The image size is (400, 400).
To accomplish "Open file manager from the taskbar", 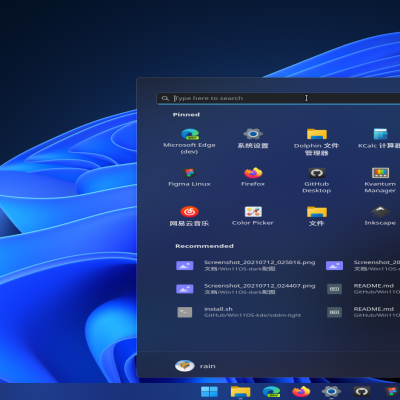I will [x=240, y=391].
